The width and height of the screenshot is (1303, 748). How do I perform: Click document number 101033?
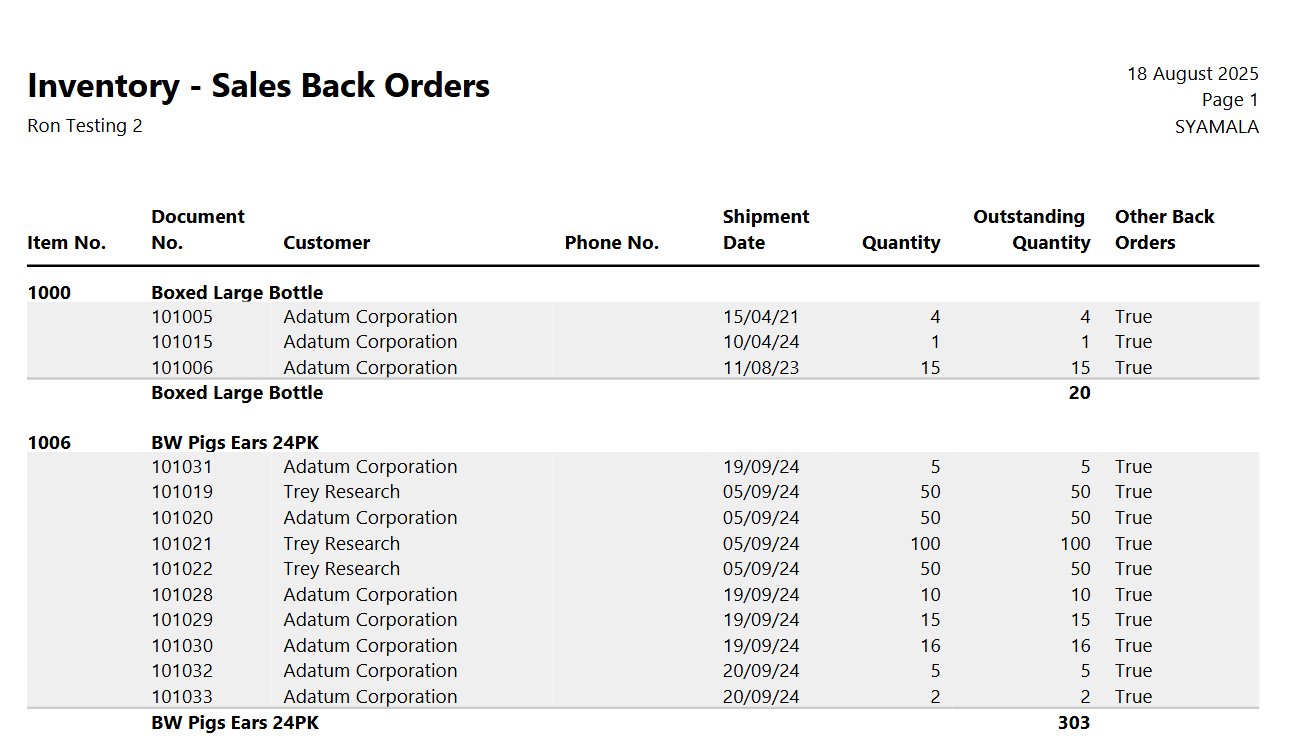tap(182, 697)
